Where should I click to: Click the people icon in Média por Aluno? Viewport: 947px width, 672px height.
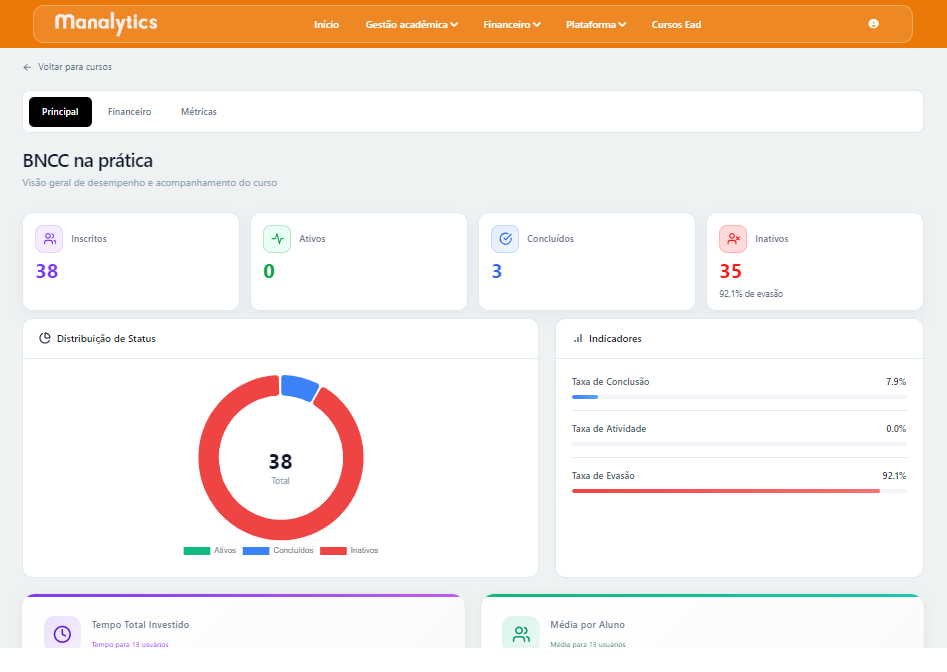(x=521, y=633)
